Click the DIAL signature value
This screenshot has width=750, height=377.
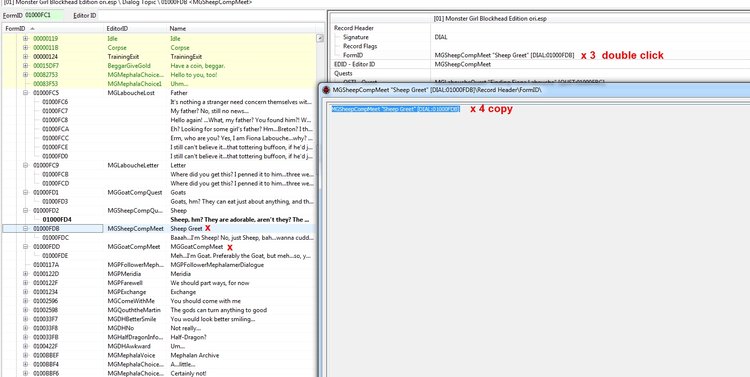click(x=441, y=37)
